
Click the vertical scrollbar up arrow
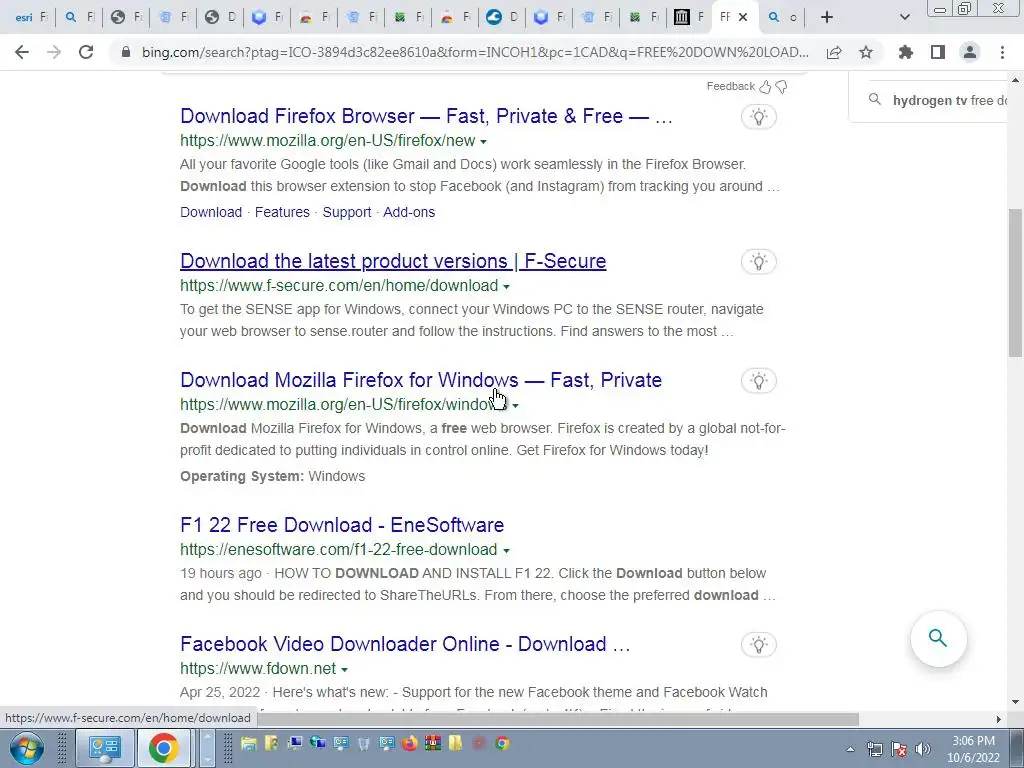(x=1015, y=80)
